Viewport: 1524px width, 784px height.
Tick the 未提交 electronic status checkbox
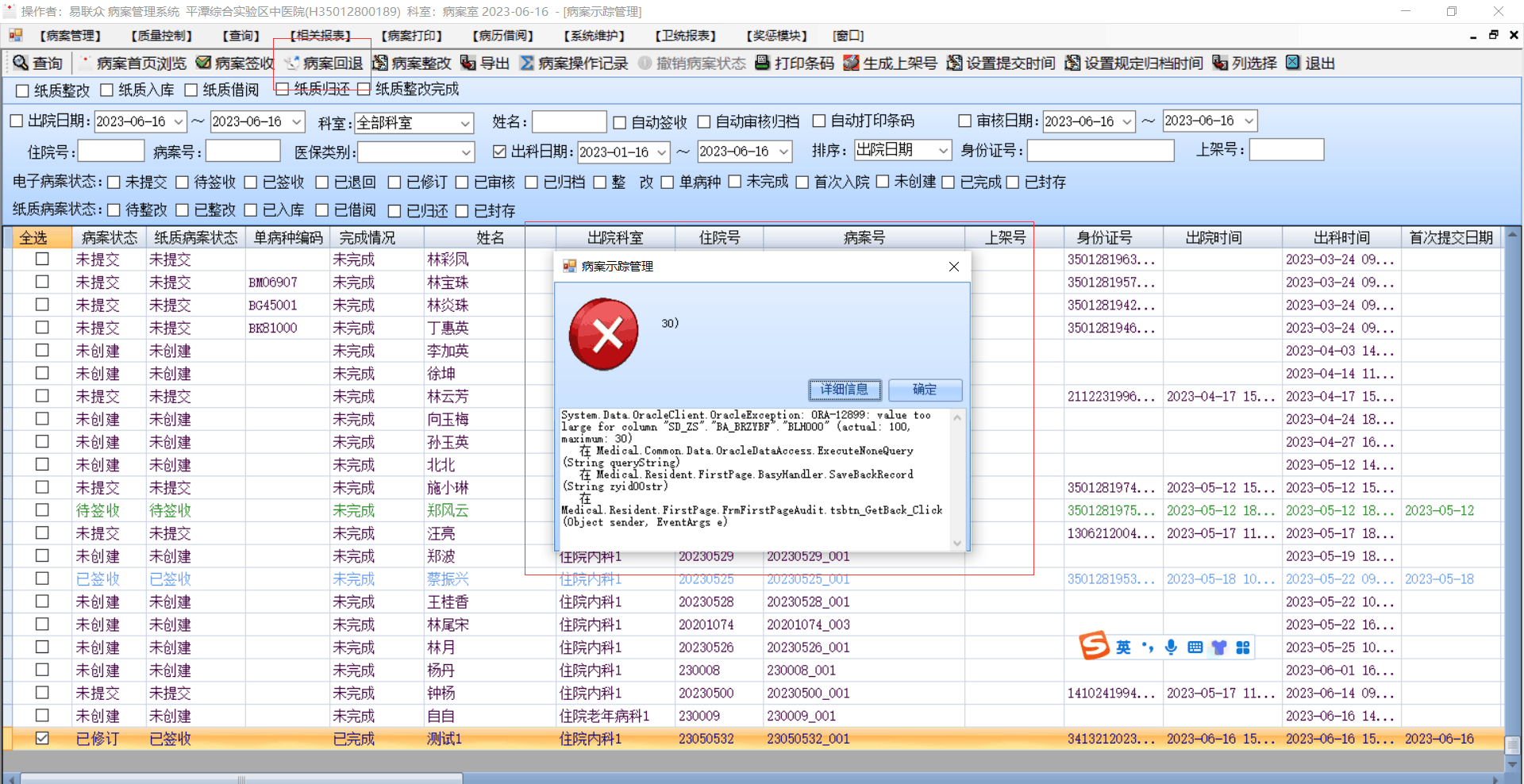[x=114, y=183]
